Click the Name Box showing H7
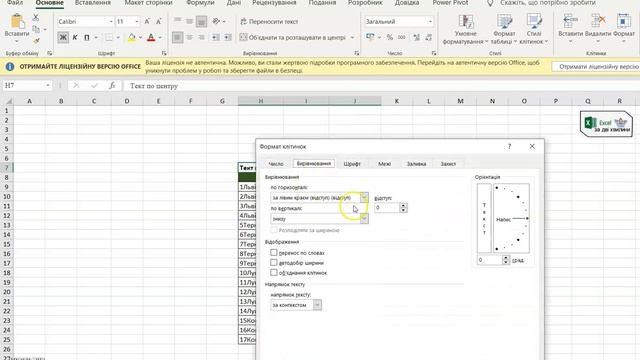Image resolution: width=640 pixels, height=360 pixels. [27, 85]
